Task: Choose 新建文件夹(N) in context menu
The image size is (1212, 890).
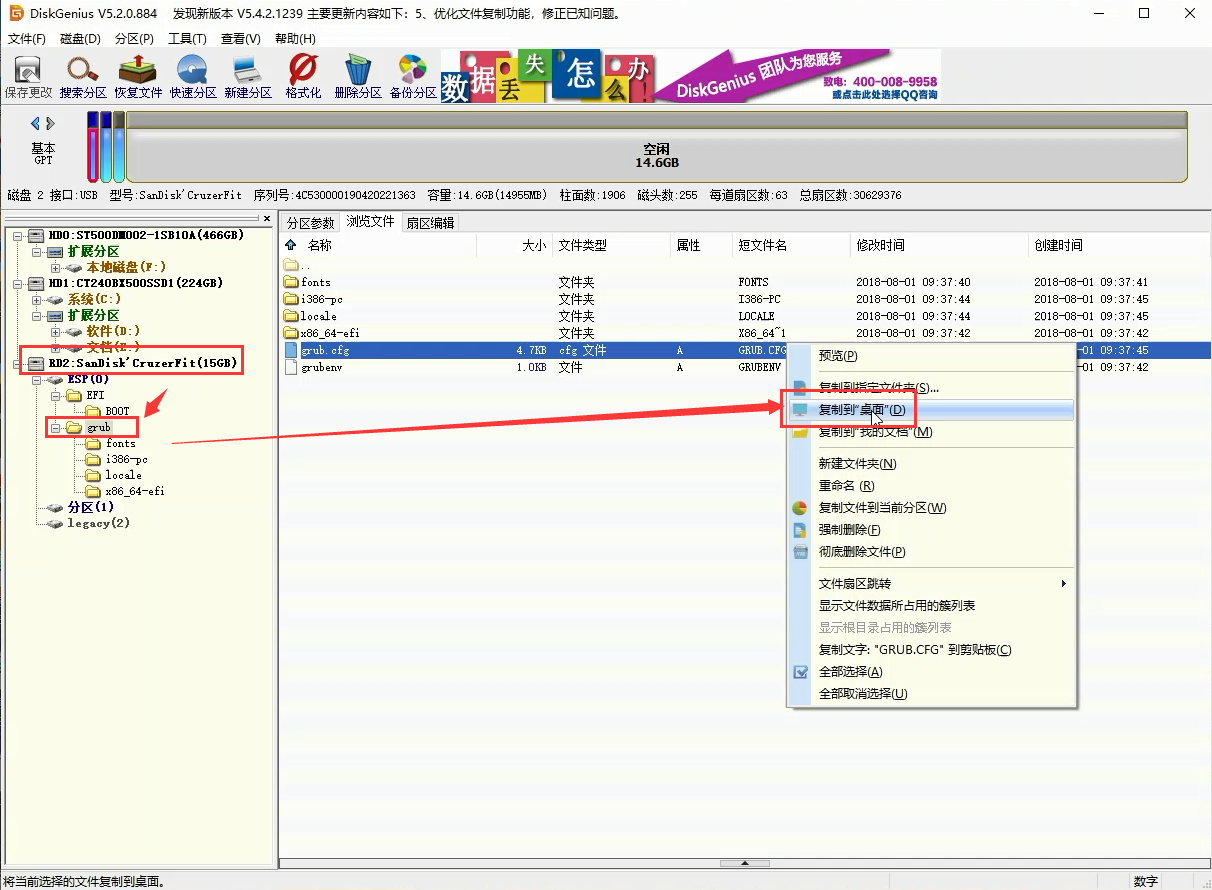Action: click(x=931, y=464)
